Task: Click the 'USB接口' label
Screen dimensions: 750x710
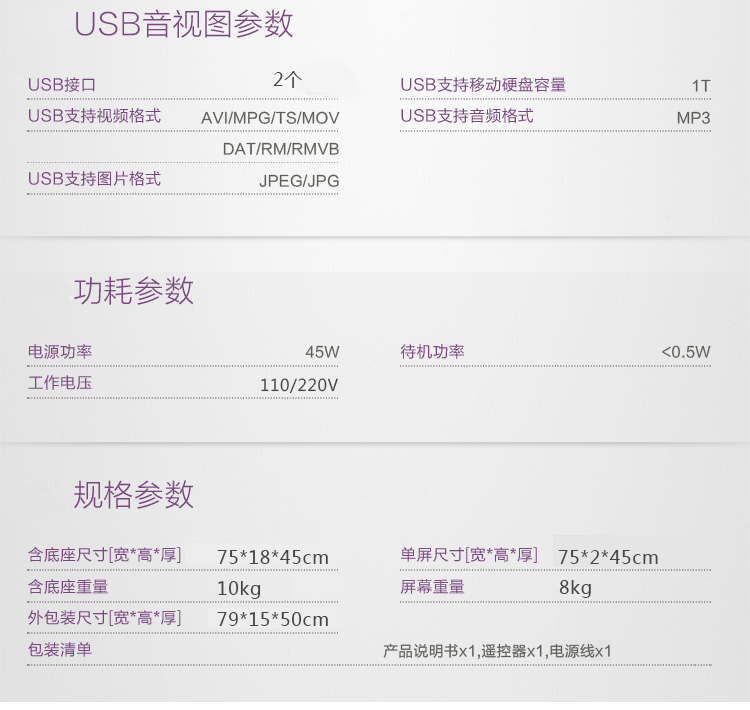Action: click(x=62, y=85)
